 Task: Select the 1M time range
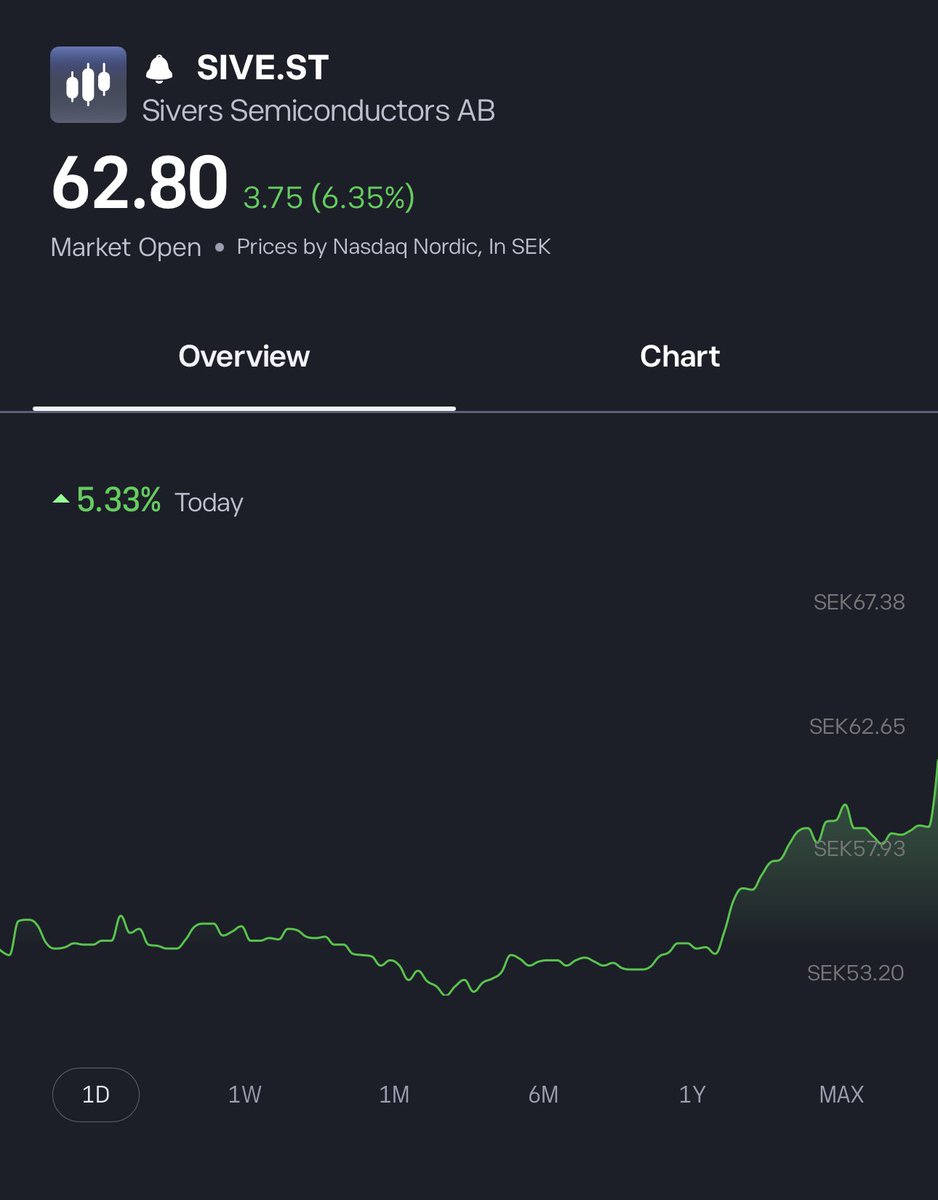pos(394,1095)
